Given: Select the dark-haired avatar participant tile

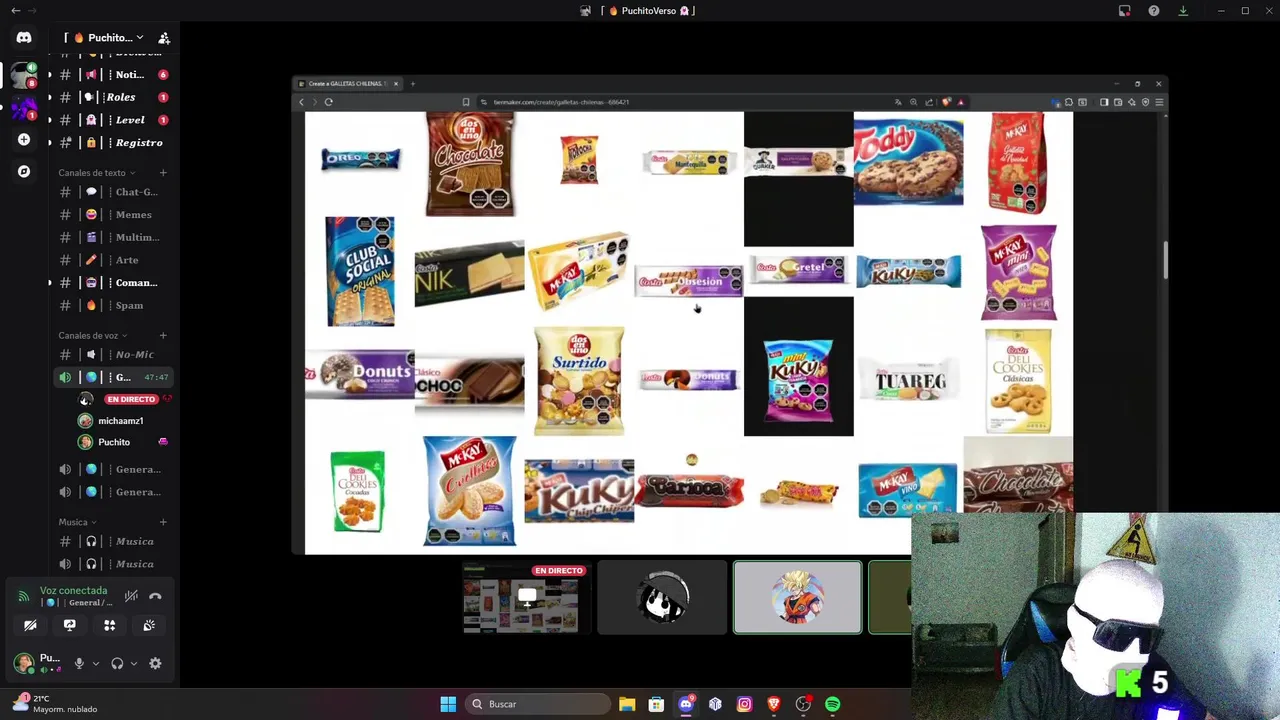Looking at the screenshot, I should point(662,598).
